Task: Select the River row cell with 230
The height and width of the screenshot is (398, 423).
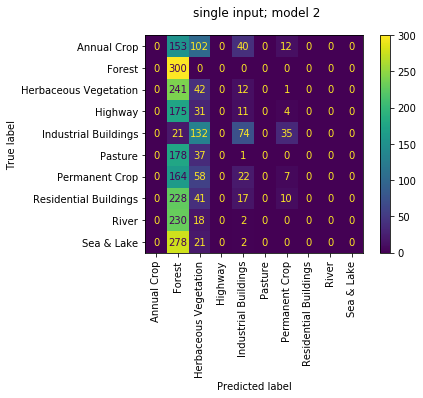Action: 178,220
